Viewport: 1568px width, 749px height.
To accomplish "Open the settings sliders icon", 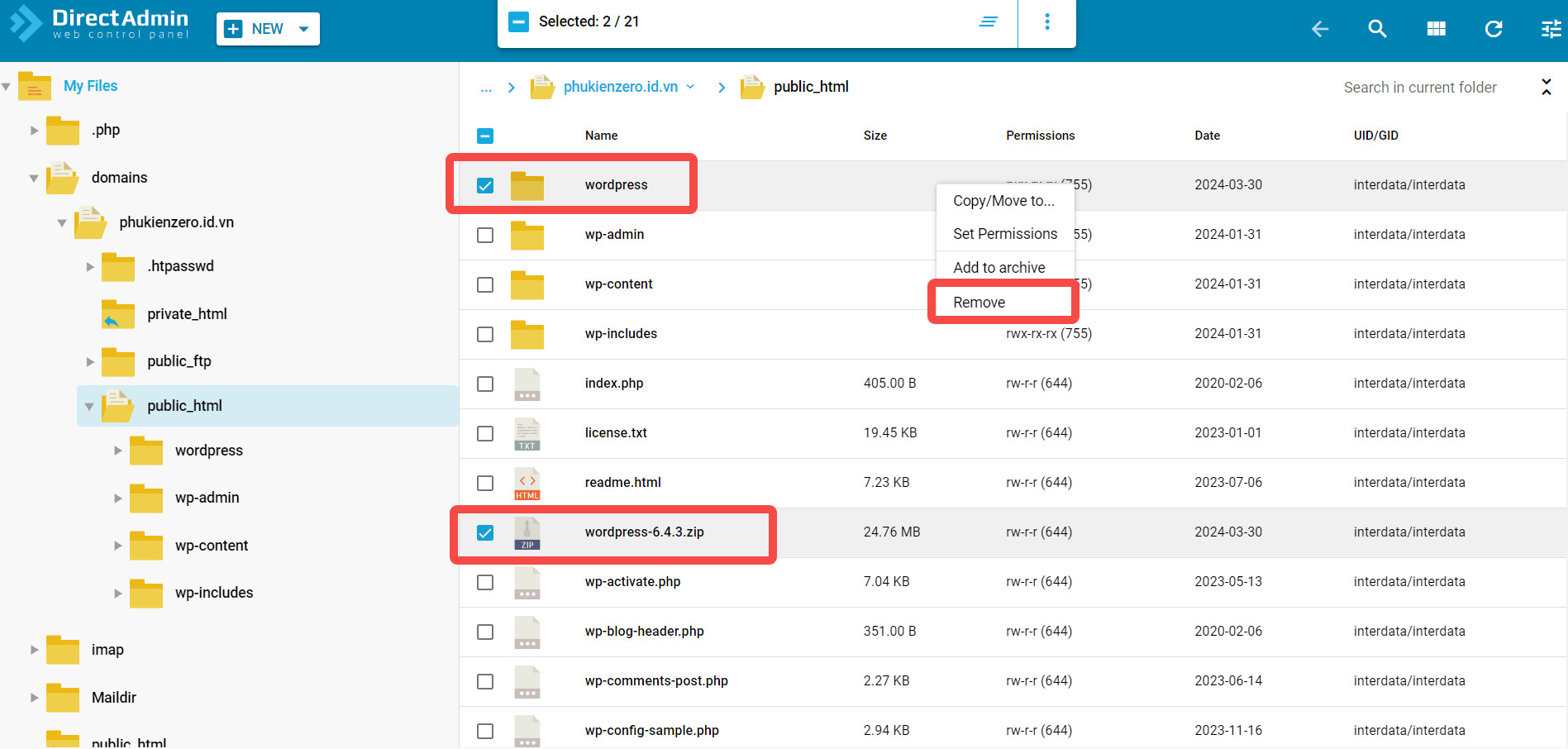I will click(1551, 29).
